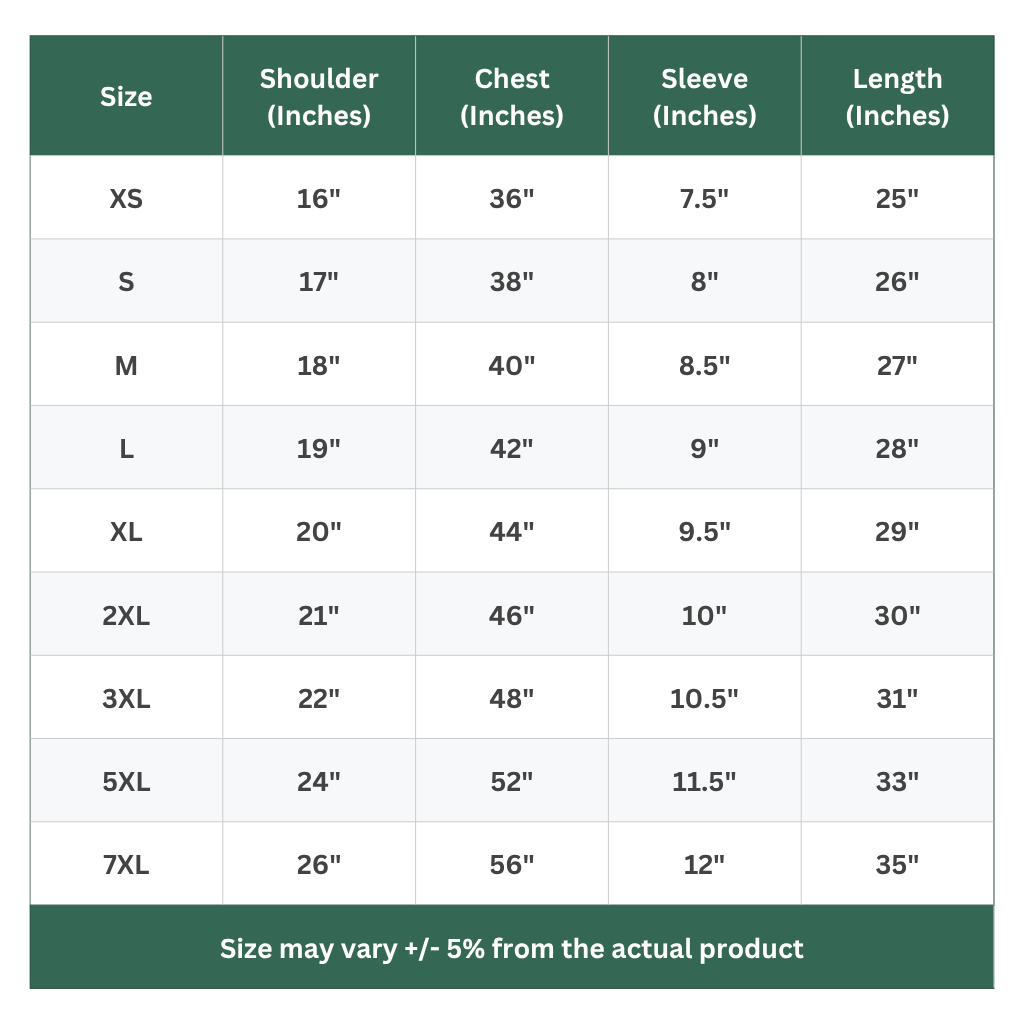Image resolution: width=1024 pixels, height=1024 pixels.
Task: Click the 56" chest measurement
Action: pos(512,865)
